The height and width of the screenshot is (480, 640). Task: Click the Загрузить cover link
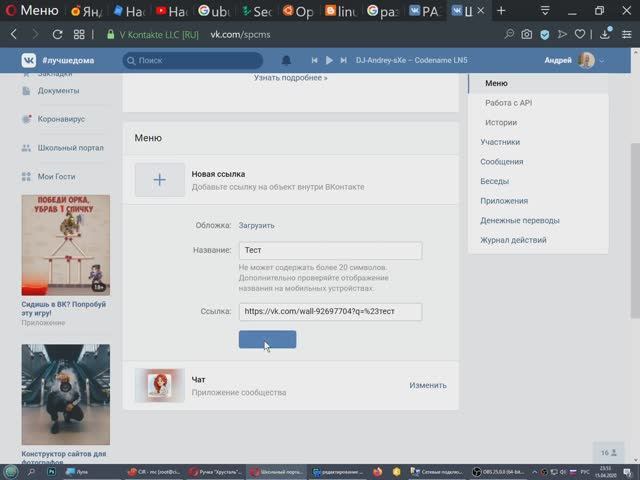[256, 225]
